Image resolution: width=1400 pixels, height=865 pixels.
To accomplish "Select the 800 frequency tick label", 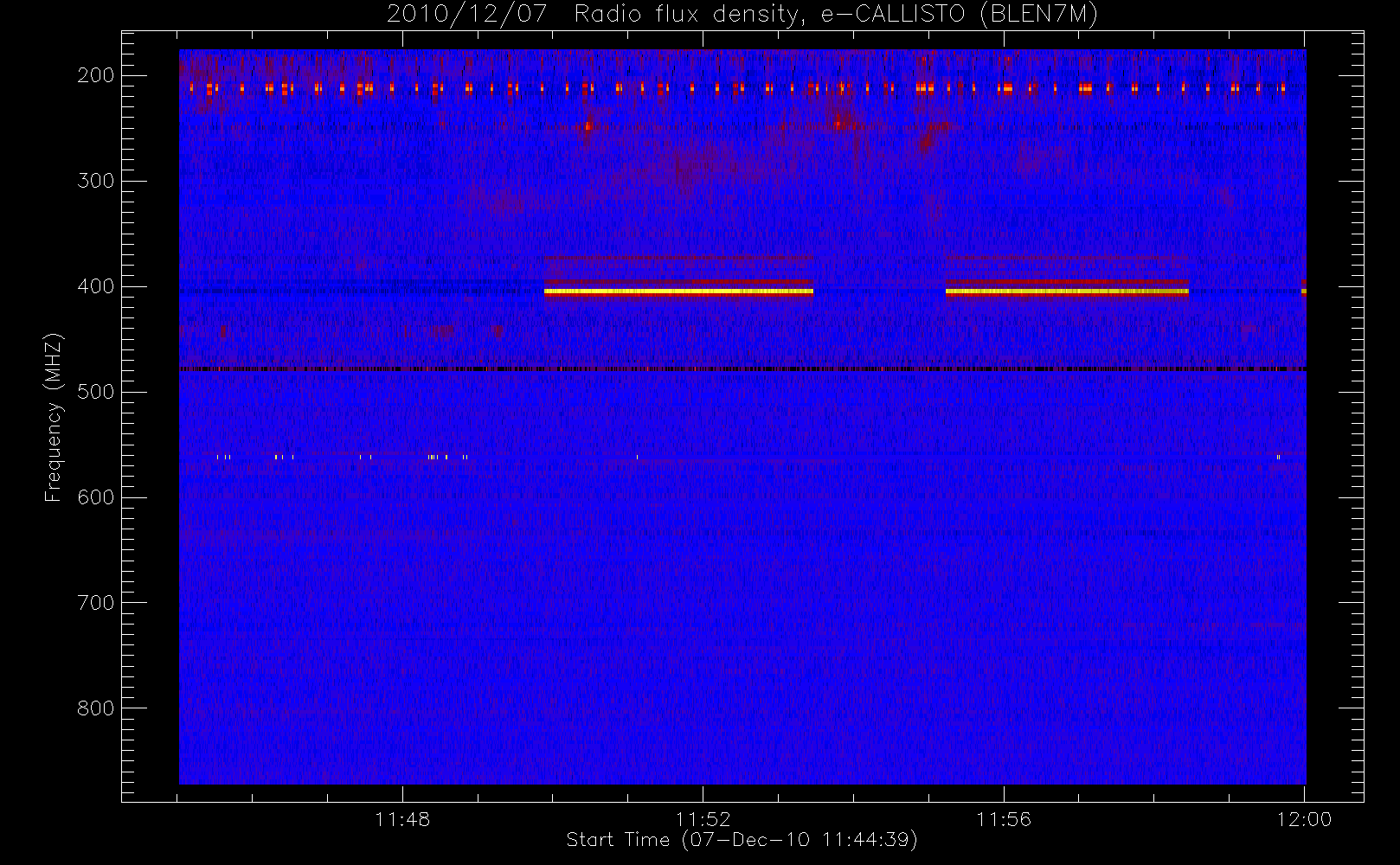I will coord(96,708).
